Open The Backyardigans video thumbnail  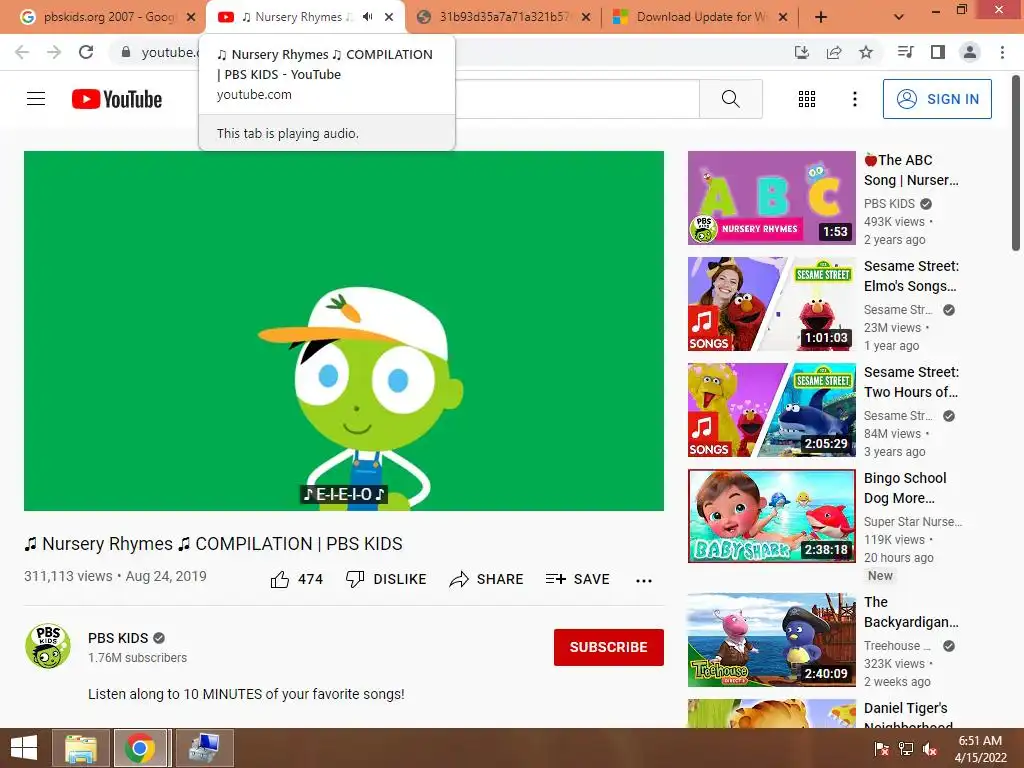(x=771, y=640)
